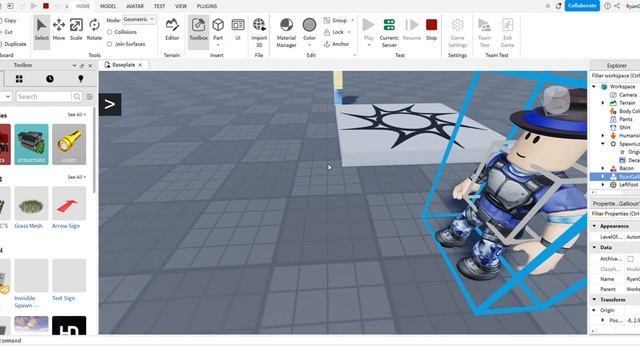The width and height of the screenshot is (640, 360).
Task: Select the Structure category thumbnail
Action: tap(31, 144)
